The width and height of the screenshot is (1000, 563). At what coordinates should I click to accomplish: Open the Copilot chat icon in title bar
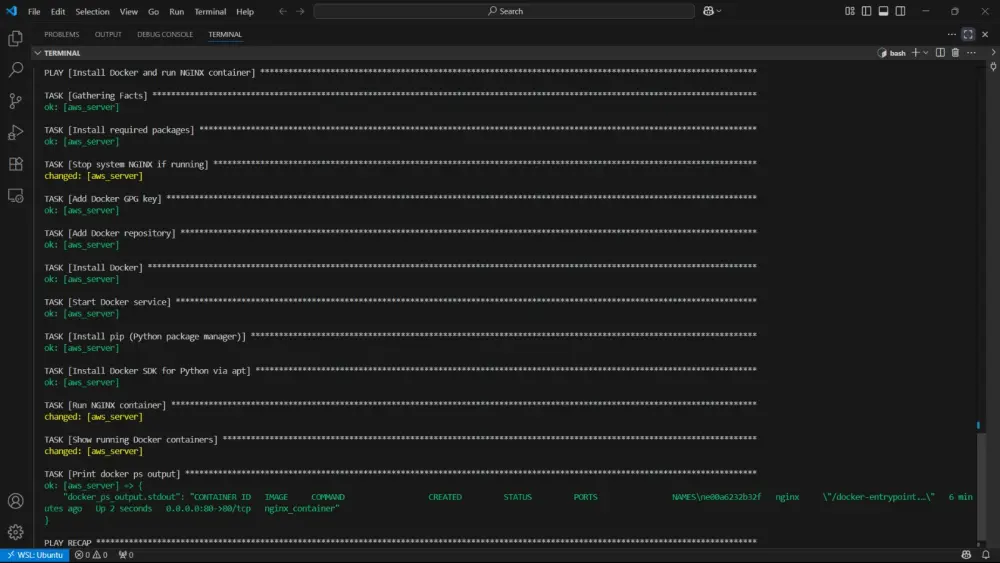708,11
